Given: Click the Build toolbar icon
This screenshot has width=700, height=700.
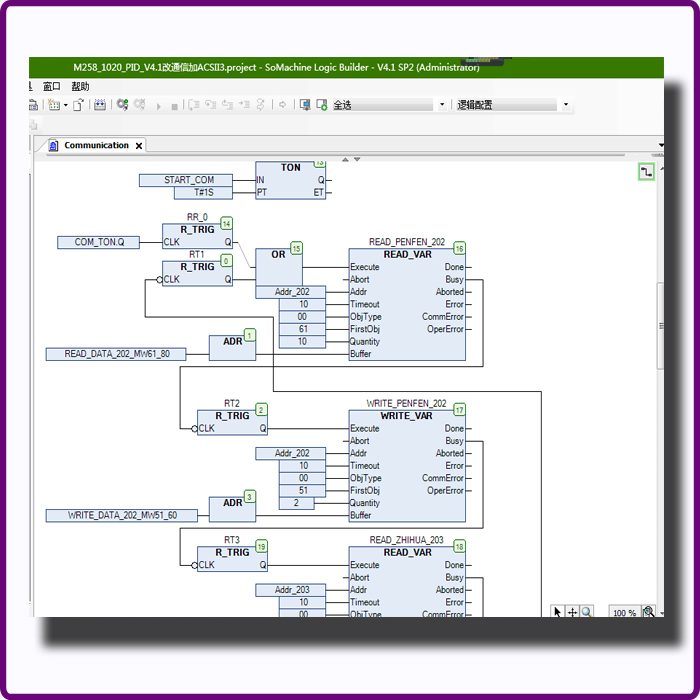Looking at the screenshot, I should coord(100,105).
